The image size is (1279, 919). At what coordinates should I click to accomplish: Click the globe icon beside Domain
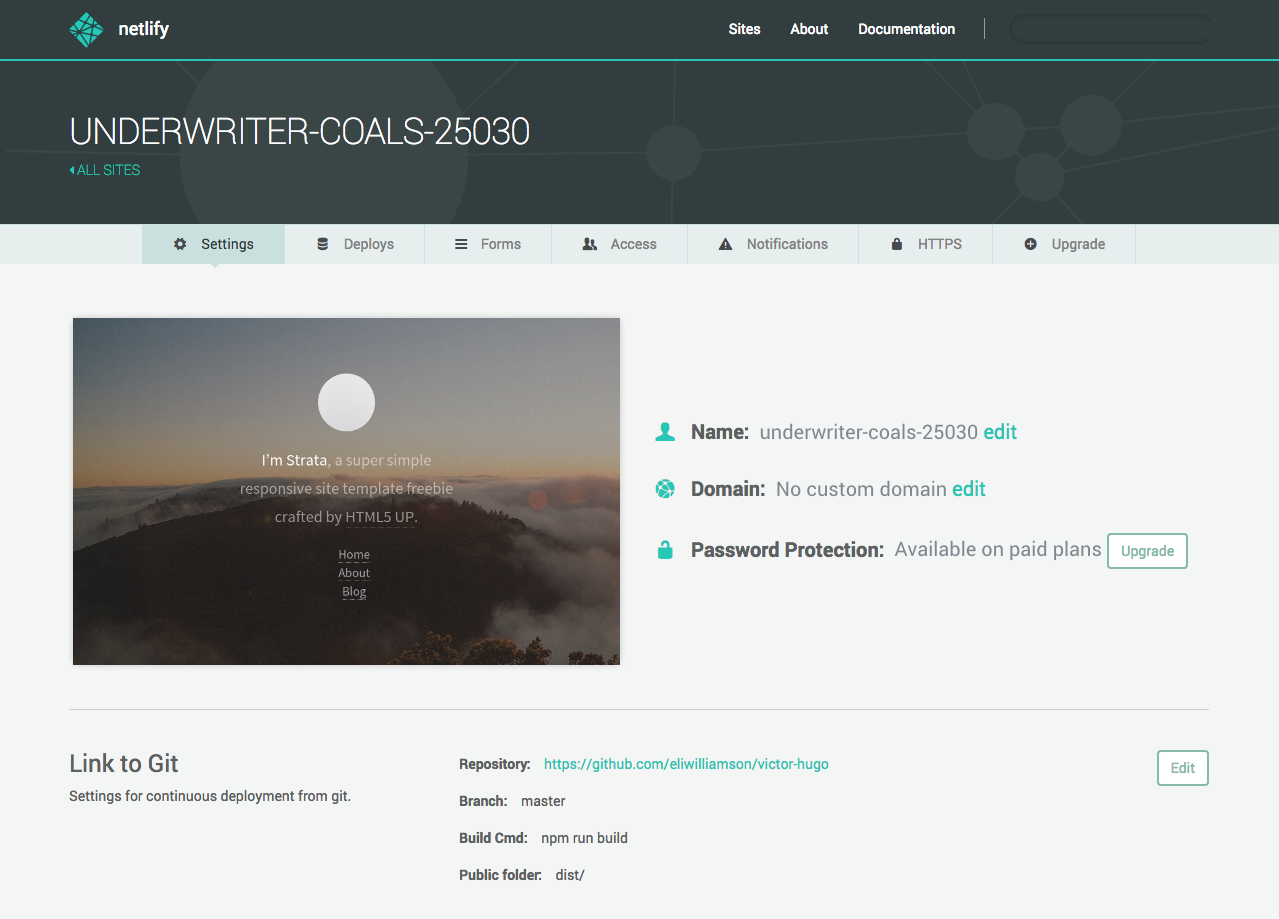665,489
